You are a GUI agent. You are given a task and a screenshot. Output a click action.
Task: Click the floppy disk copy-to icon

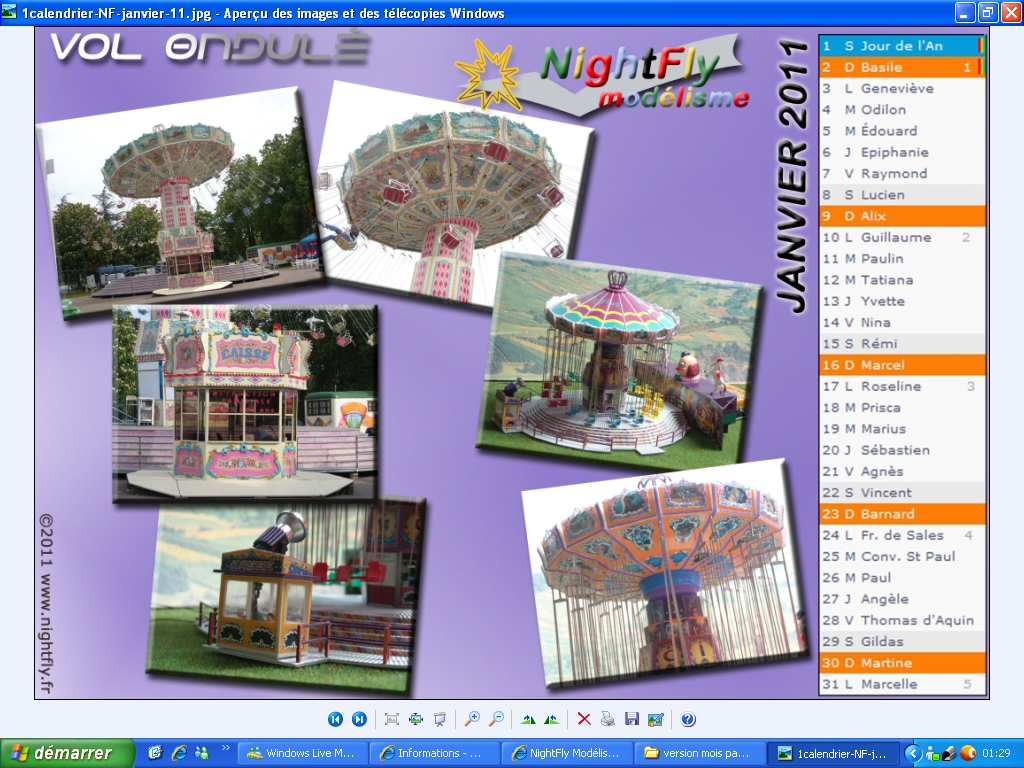click(x=631, y=719)
